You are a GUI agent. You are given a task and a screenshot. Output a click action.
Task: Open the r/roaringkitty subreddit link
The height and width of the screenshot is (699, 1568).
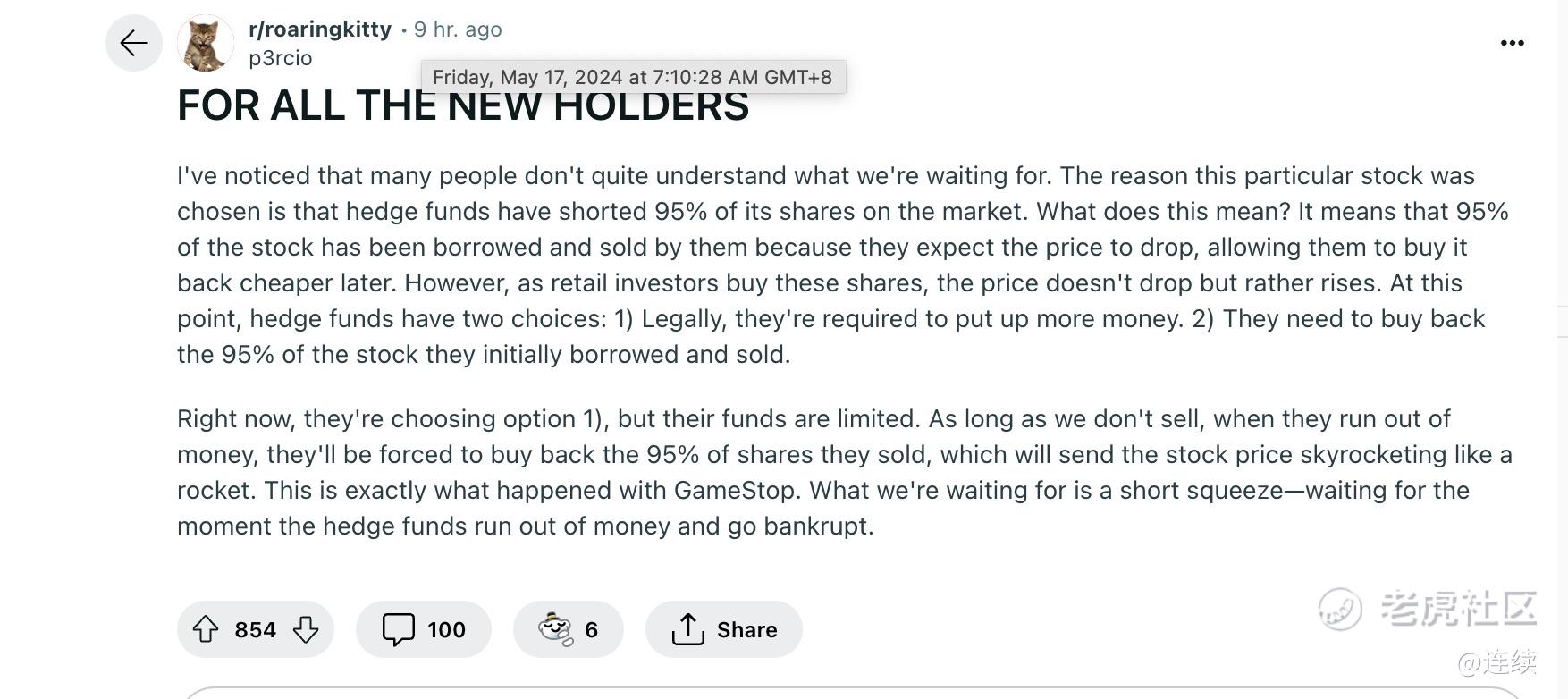320,29
